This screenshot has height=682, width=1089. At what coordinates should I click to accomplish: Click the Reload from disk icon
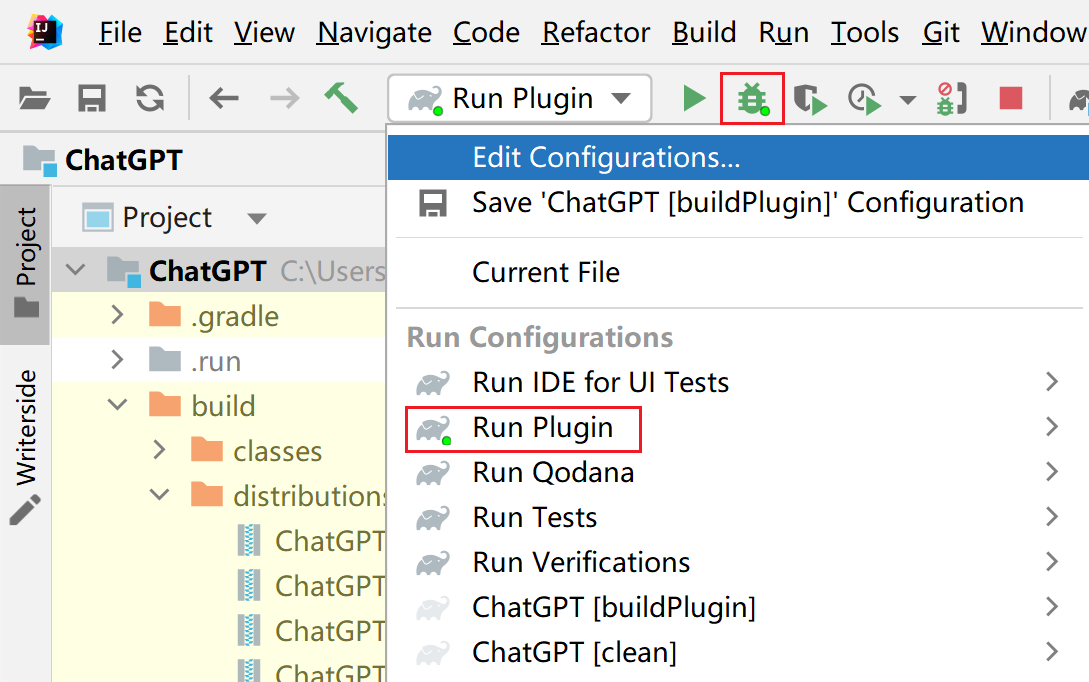coord(150,98)
